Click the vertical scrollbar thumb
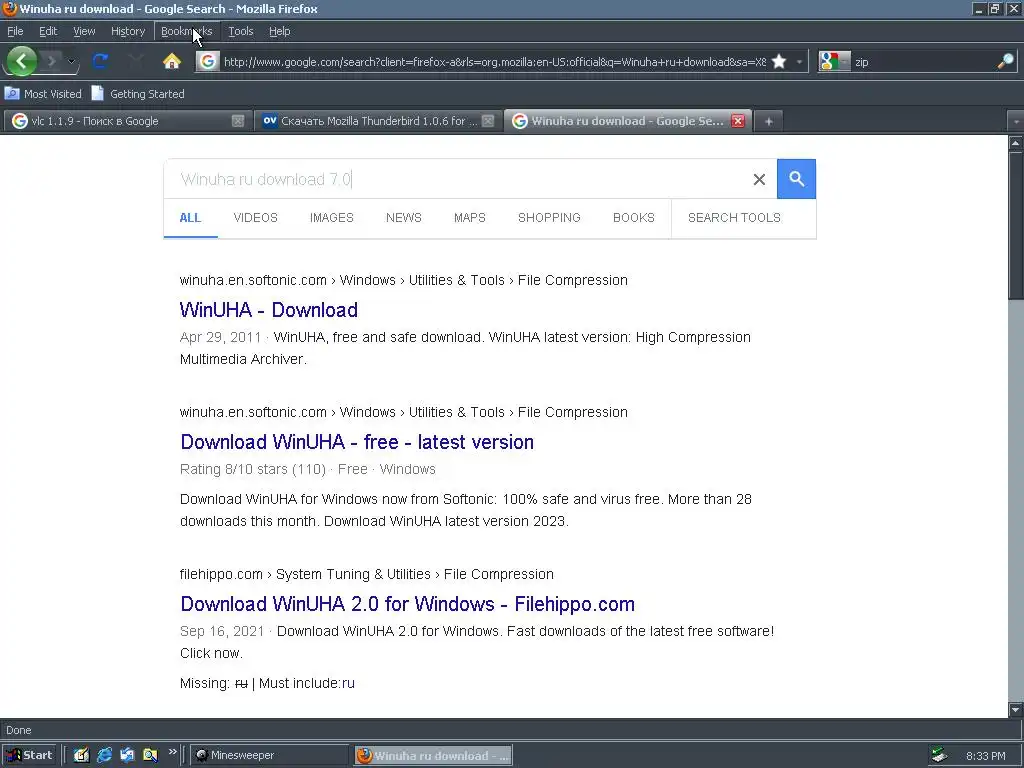The width and height of the screenshot is (1024, 768). 1016,225
